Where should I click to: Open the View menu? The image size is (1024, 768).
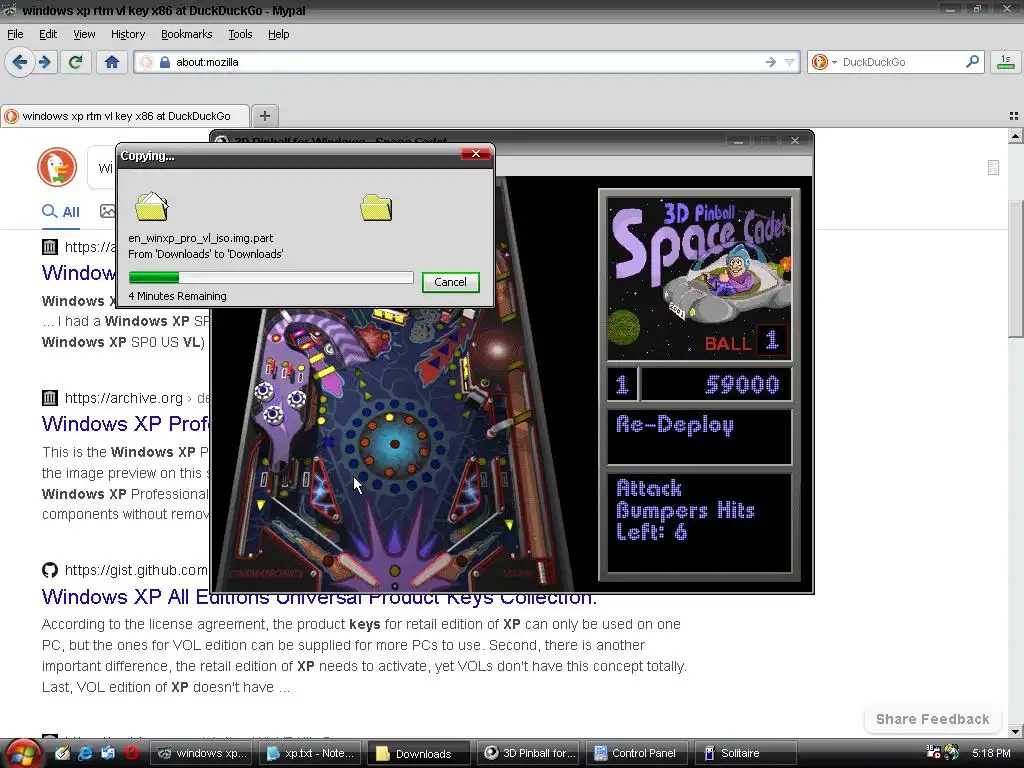(x=84, y=34)
